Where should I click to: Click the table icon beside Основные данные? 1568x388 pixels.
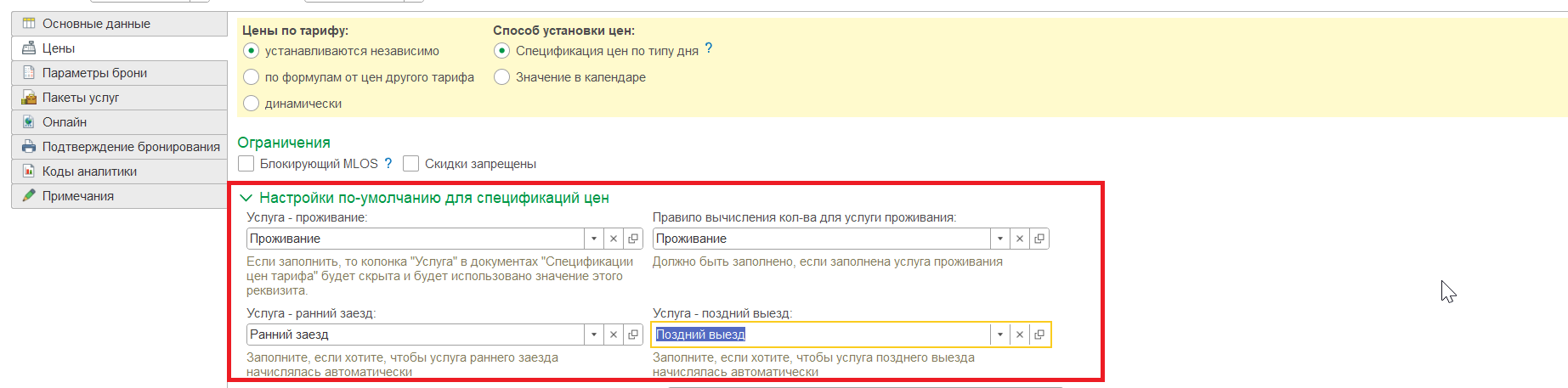29,24
